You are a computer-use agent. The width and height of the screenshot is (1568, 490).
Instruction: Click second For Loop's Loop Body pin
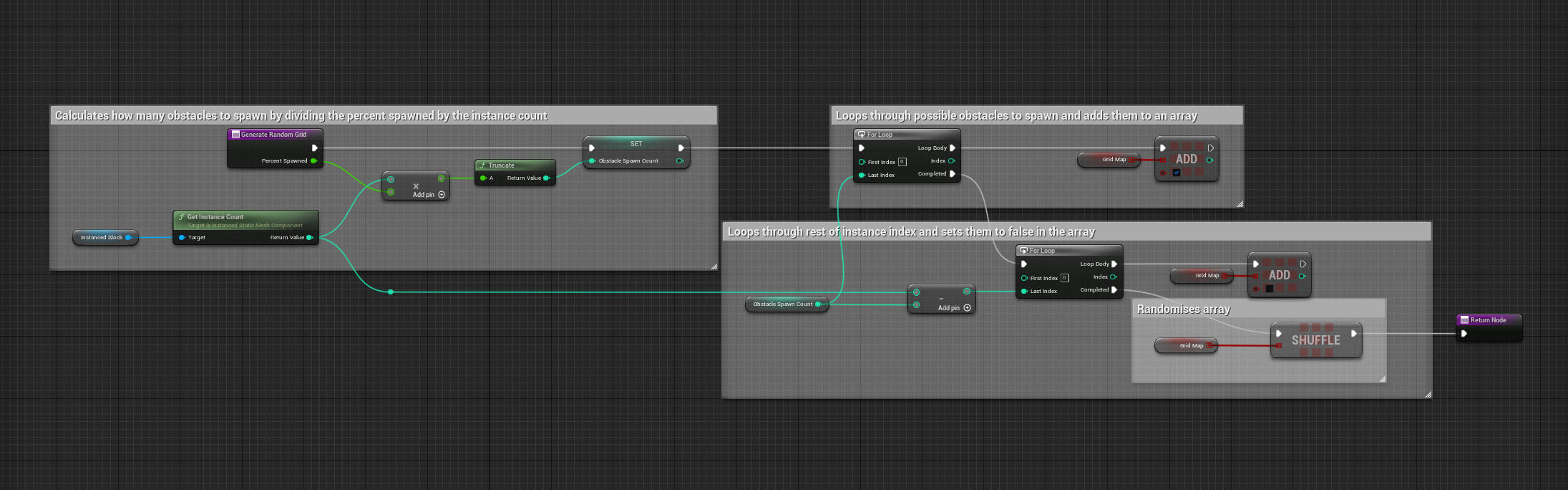pyautogui.click(x=1114, y=264)
